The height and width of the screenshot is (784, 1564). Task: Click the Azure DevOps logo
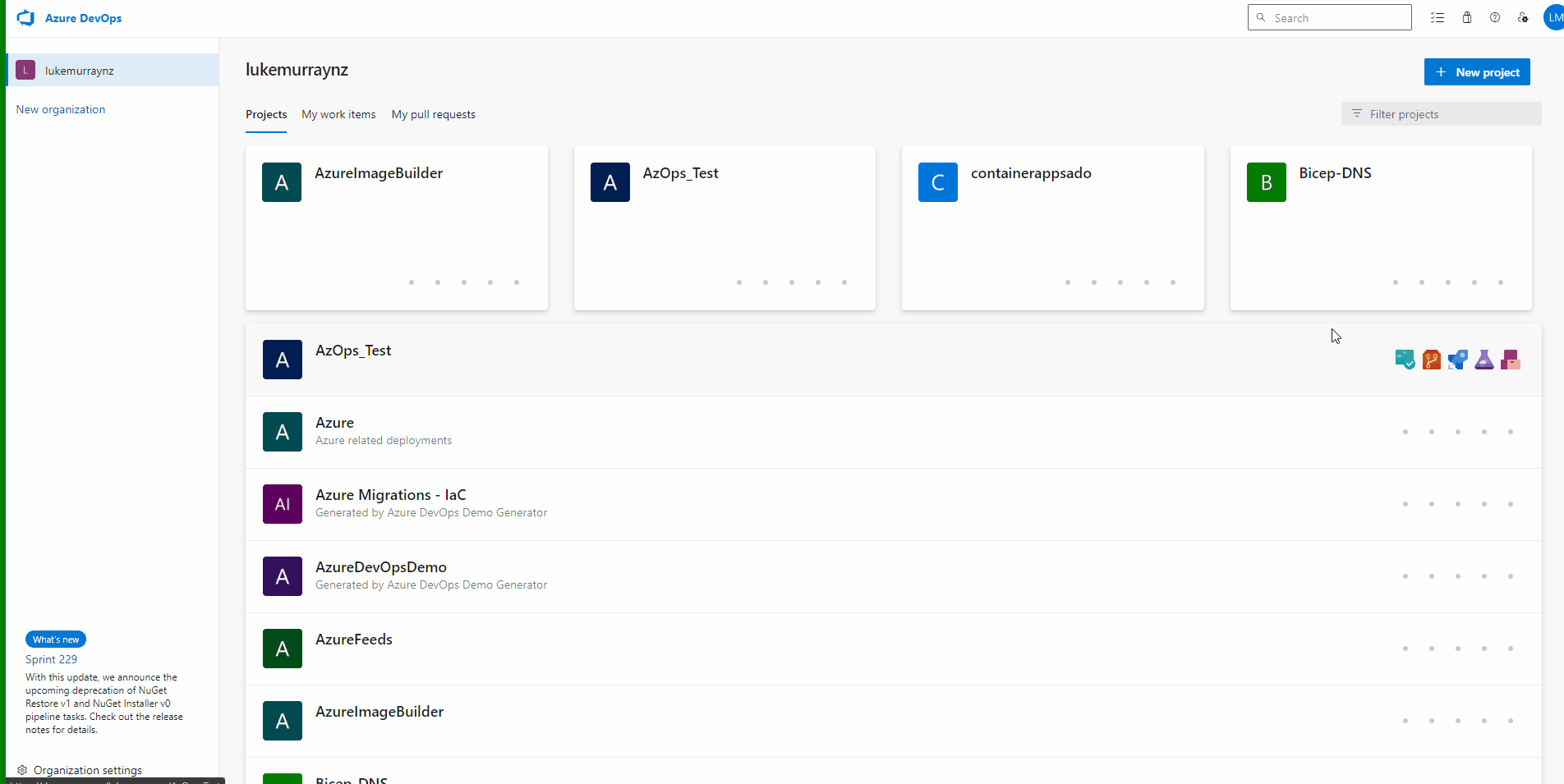(x=25, y=17)
